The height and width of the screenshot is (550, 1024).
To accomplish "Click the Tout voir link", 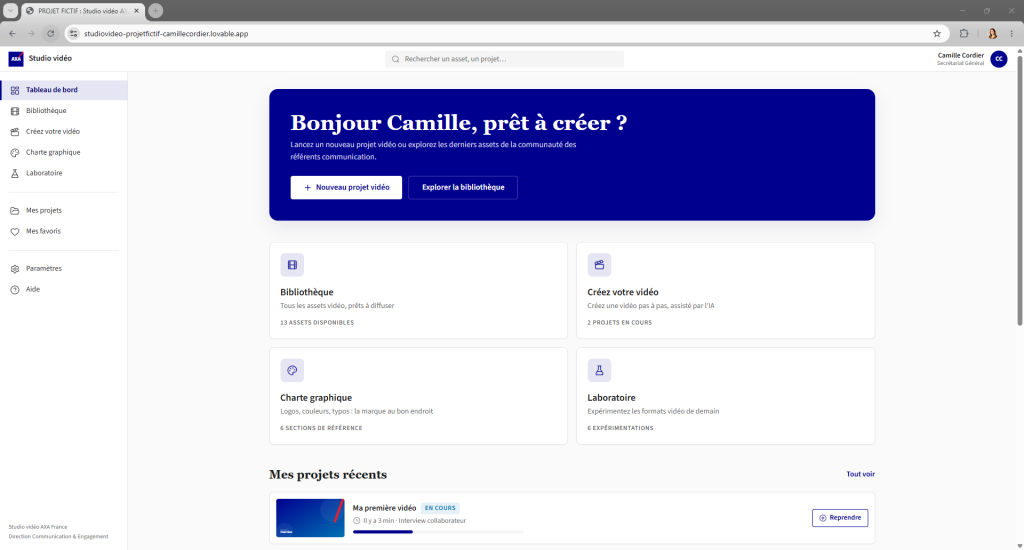I will click(x=860, y=474).
